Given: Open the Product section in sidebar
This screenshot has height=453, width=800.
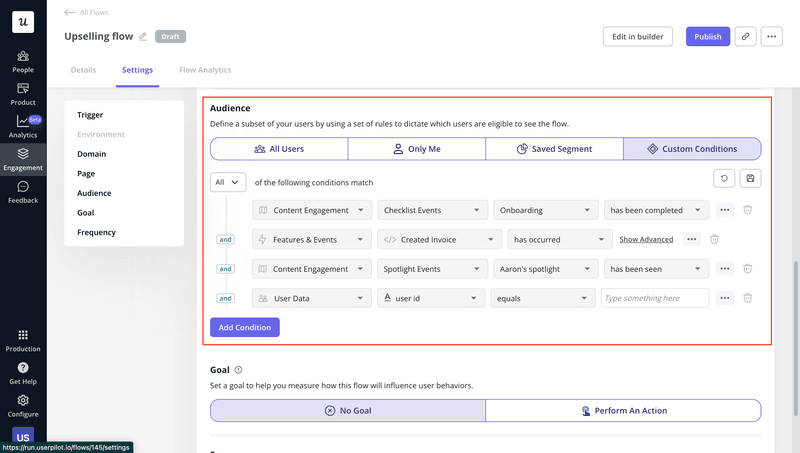Looking at the screenshot, I should [23, 94].
